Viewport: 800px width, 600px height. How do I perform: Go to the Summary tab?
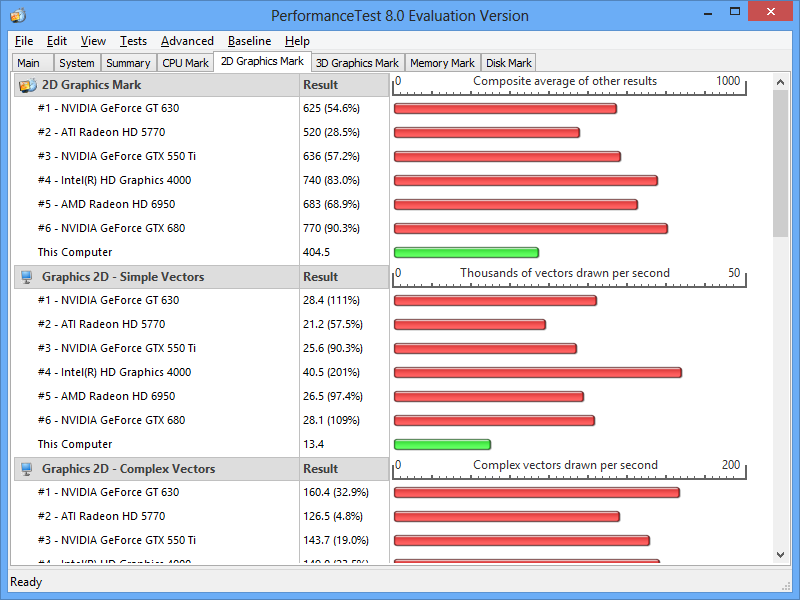pyautogui.click(x=129, y=63)
